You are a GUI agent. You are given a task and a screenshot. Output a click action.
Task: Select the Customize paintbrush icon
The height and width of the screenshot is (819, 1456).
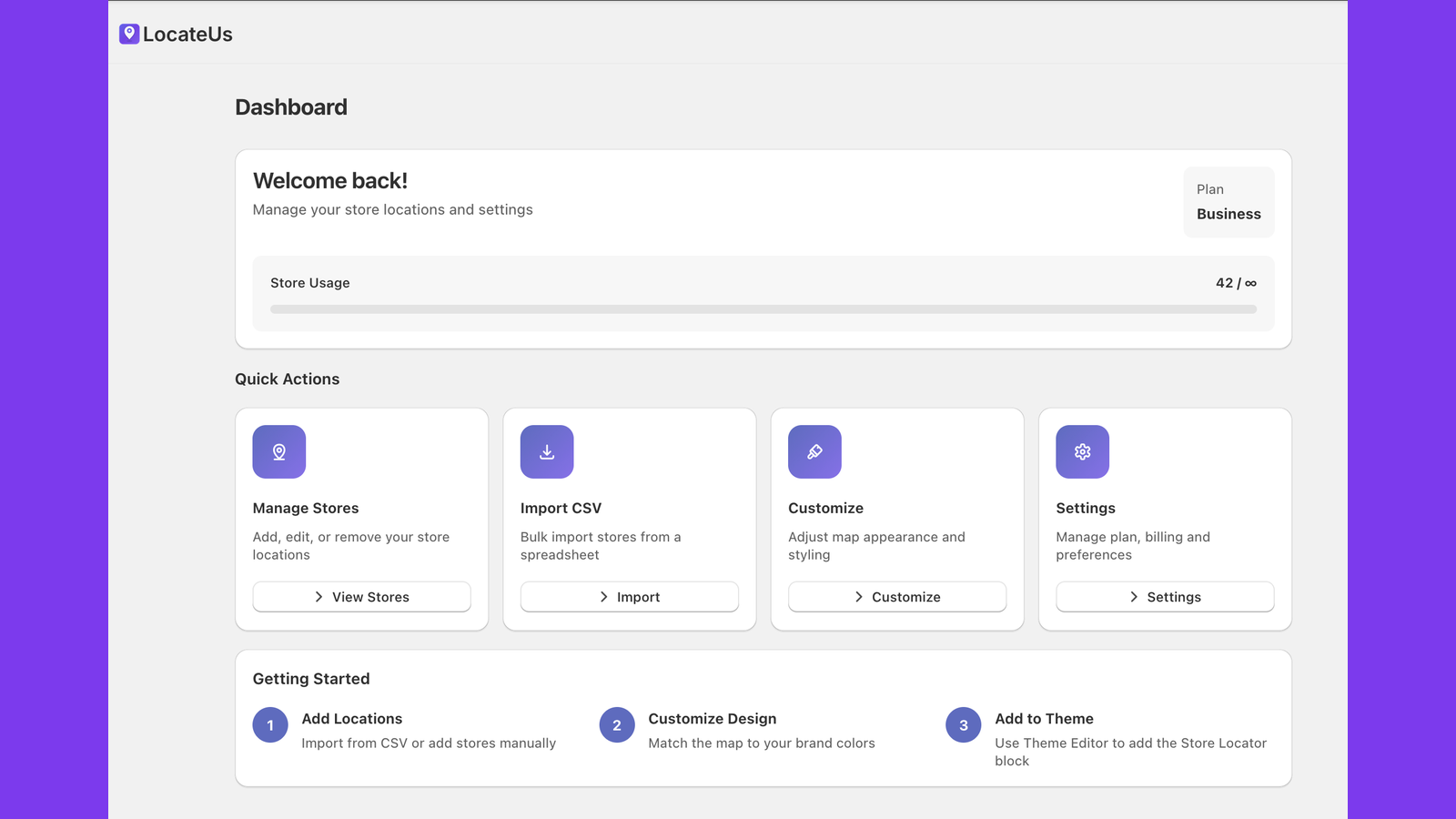814,451
